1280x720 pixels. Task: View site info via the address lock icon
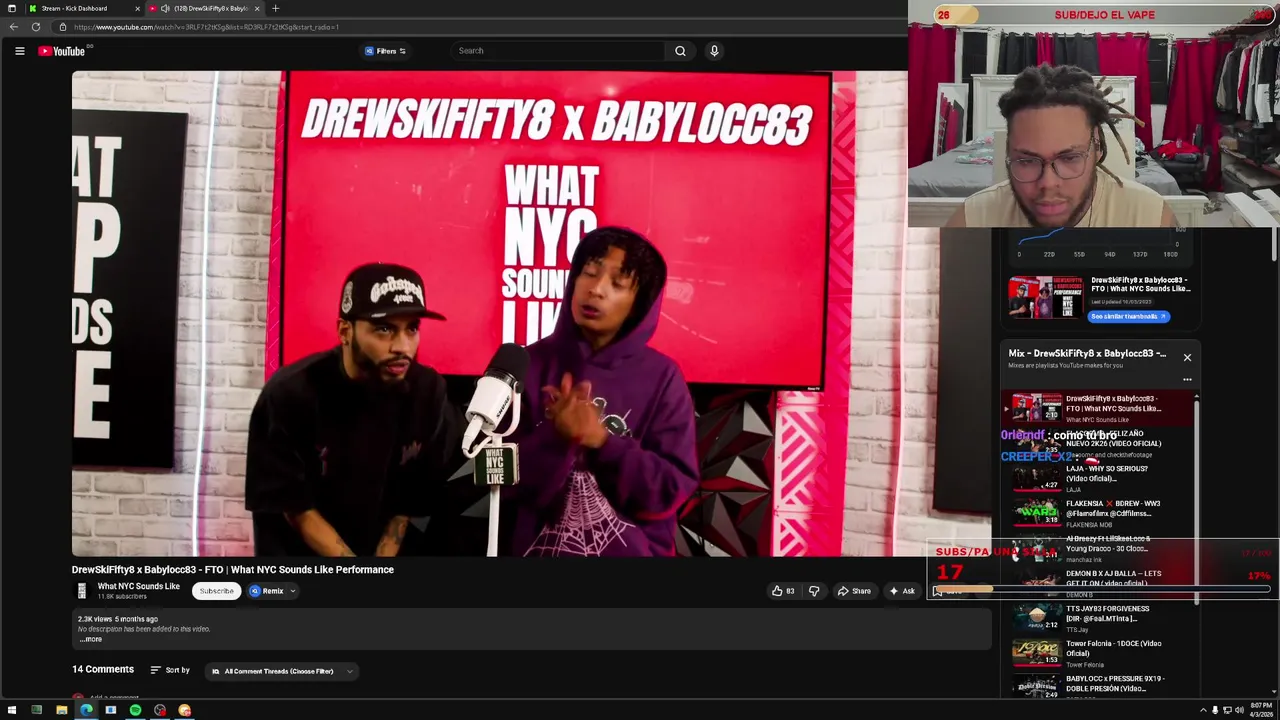(x=62, y=27)
